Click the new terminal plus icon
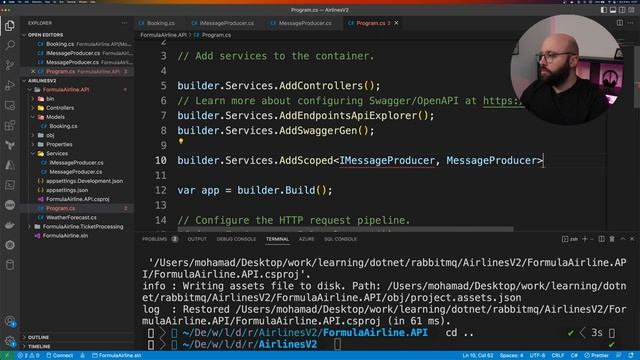Image resolution: width=640 pixels, height=360 pixels. [x=584, y=239]
